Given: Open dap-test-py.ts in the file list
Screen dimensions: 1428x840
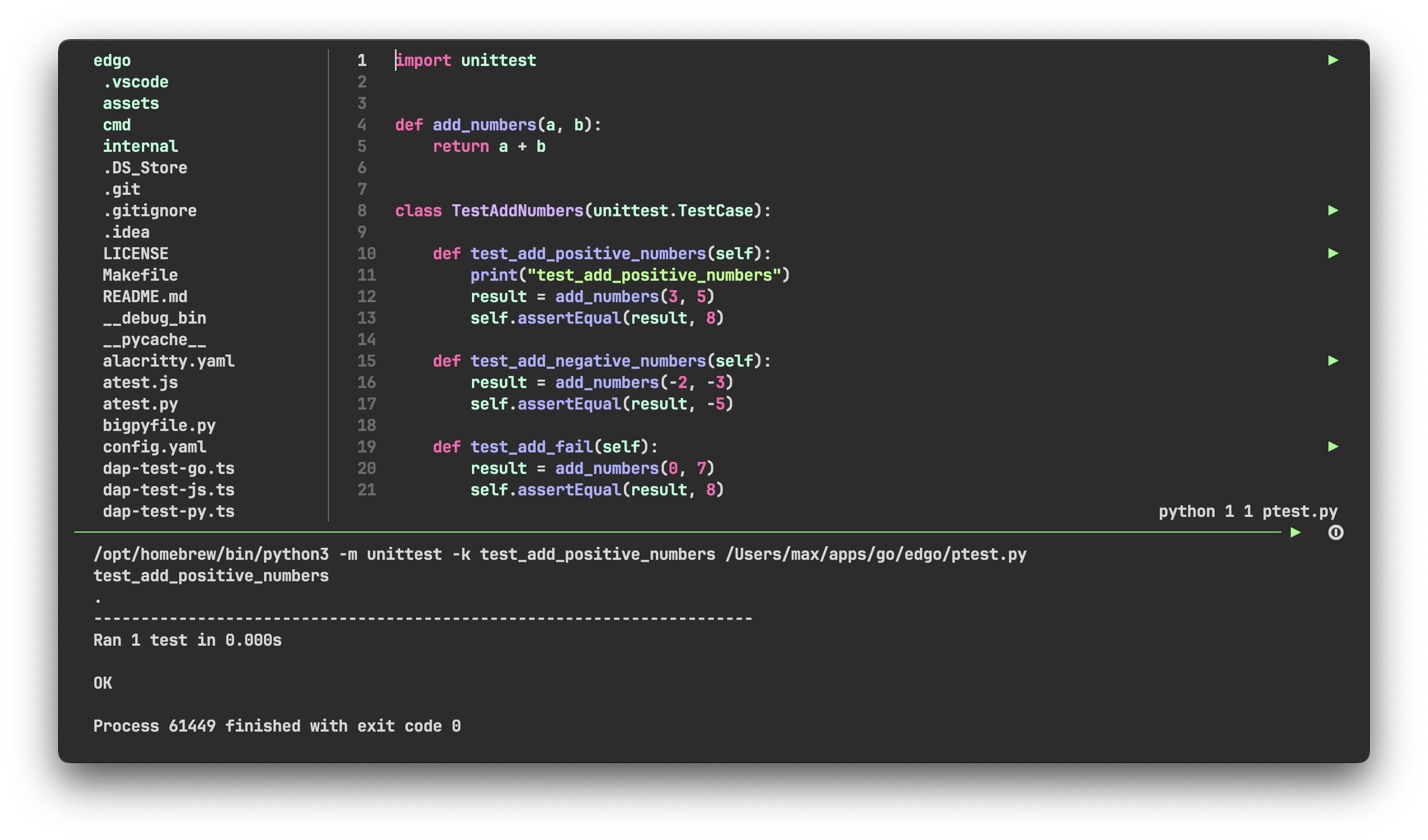Looking at the screenshot, I should point(168,512).
